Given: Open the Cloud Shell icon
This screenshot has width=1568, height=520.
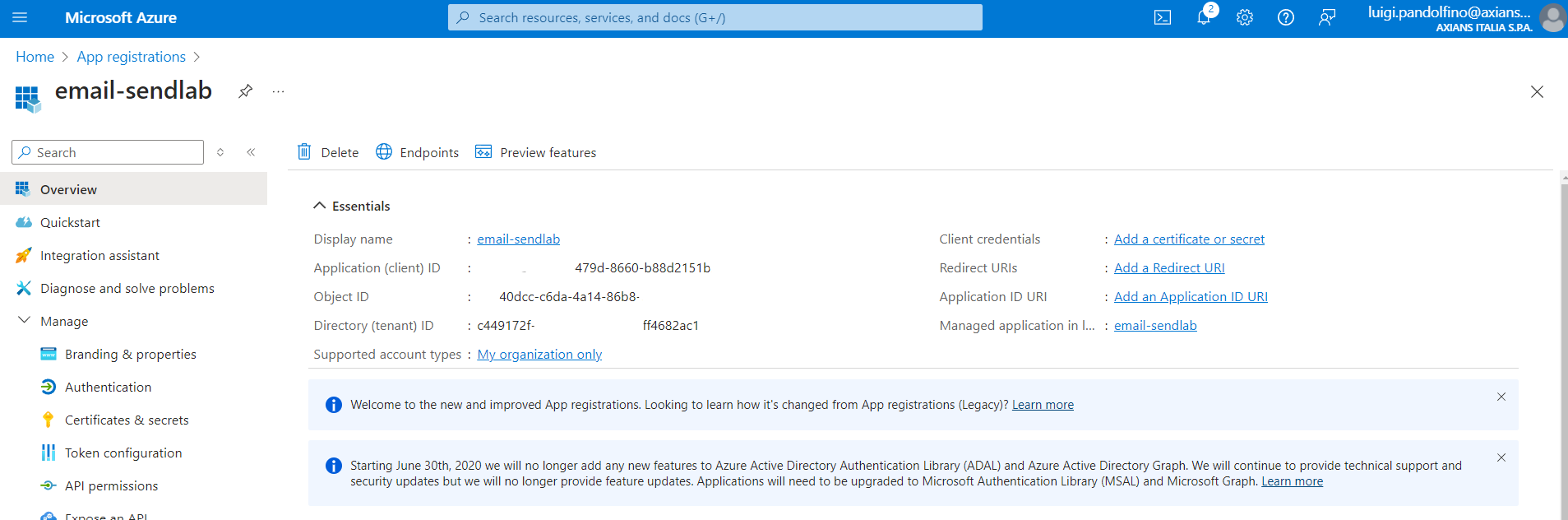Looking at the screenshot, I should pos(1162,18).
